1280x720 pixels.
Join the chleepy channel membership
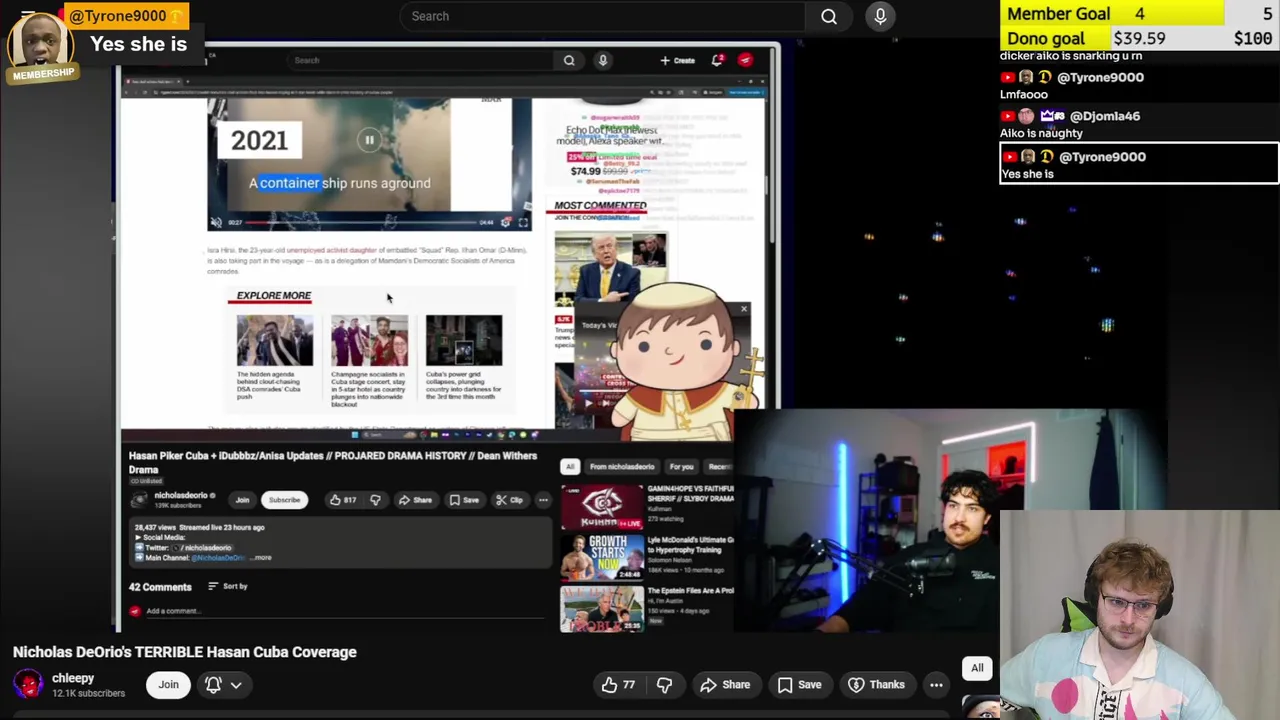pos(168,685)
